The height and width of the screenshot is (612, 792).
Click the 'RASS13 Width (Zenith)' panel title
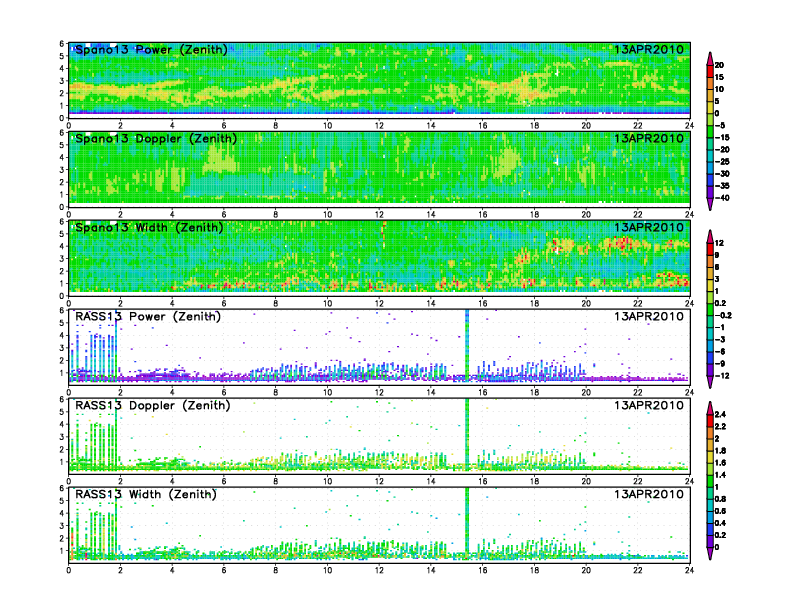pos(145,494)
